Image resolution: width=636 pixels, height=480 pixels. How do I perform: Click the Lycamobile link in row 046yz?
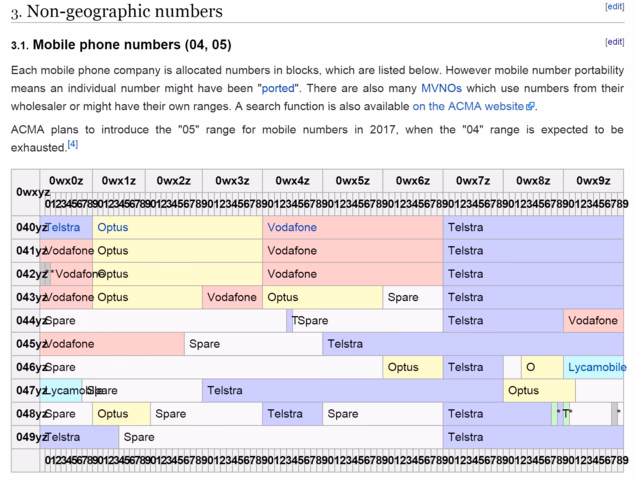[596, 367]
